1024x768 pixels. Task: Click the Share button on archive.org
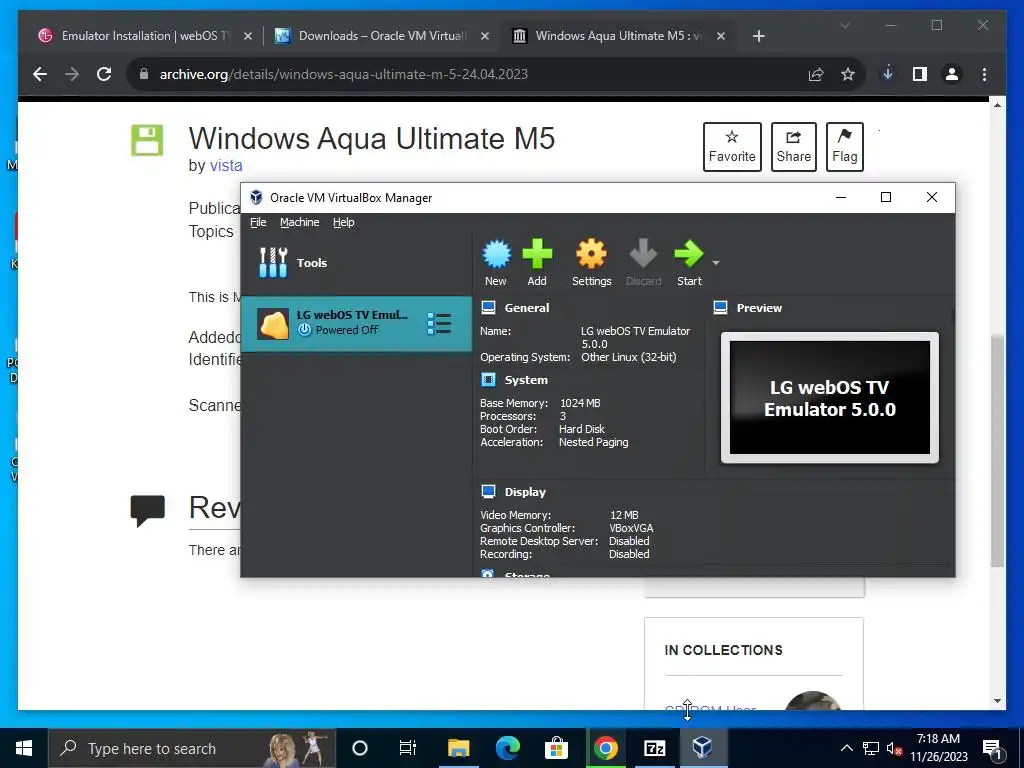coord(793,147)
